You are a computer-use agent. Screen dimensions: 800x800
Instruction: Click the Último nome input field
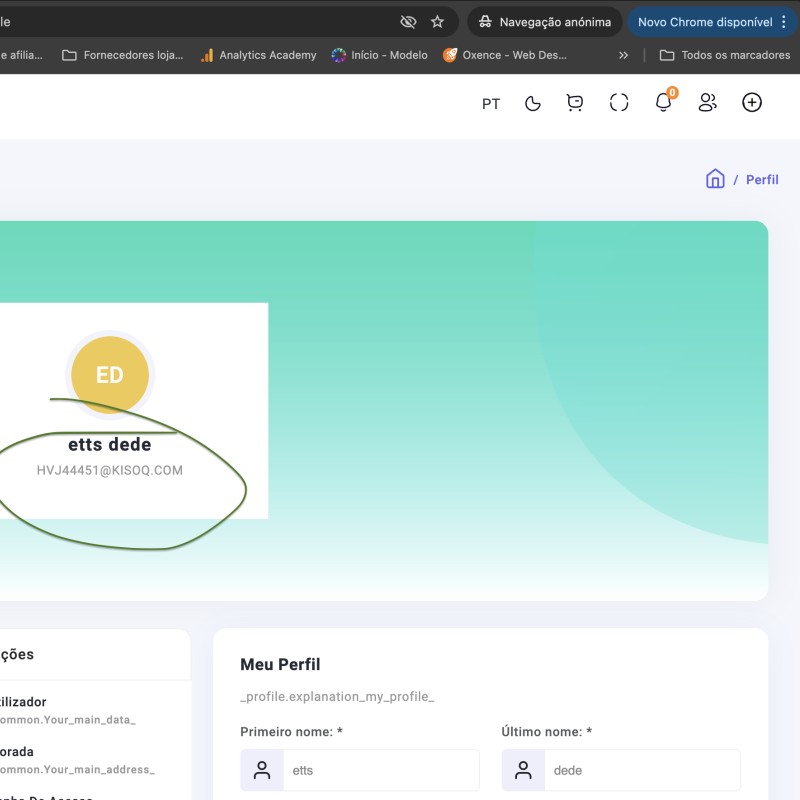pyautogui.click(x=641, y=770)
